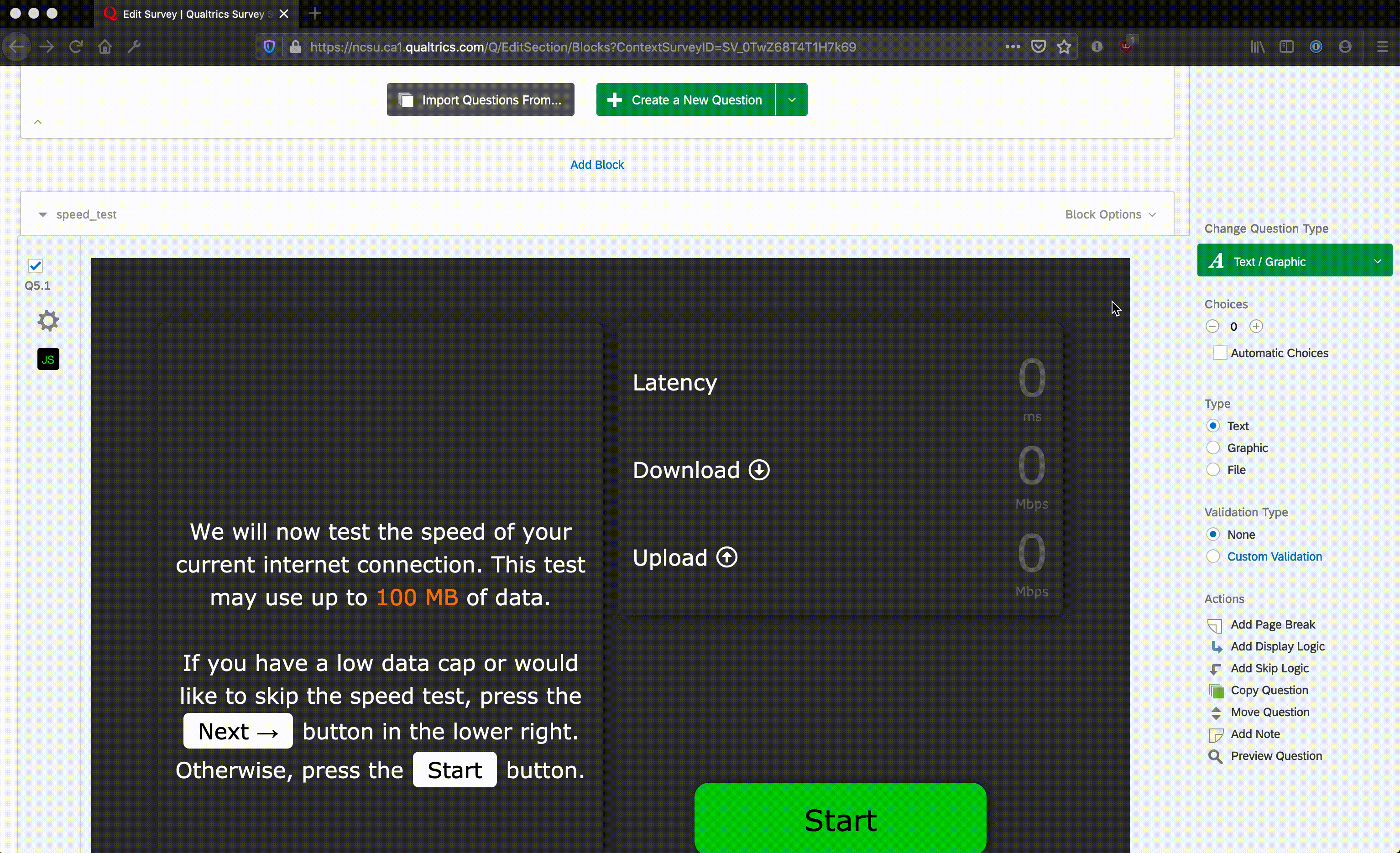Open question settings gear for Q5.1
The image size is (1400, 853).
click(48, 321)
